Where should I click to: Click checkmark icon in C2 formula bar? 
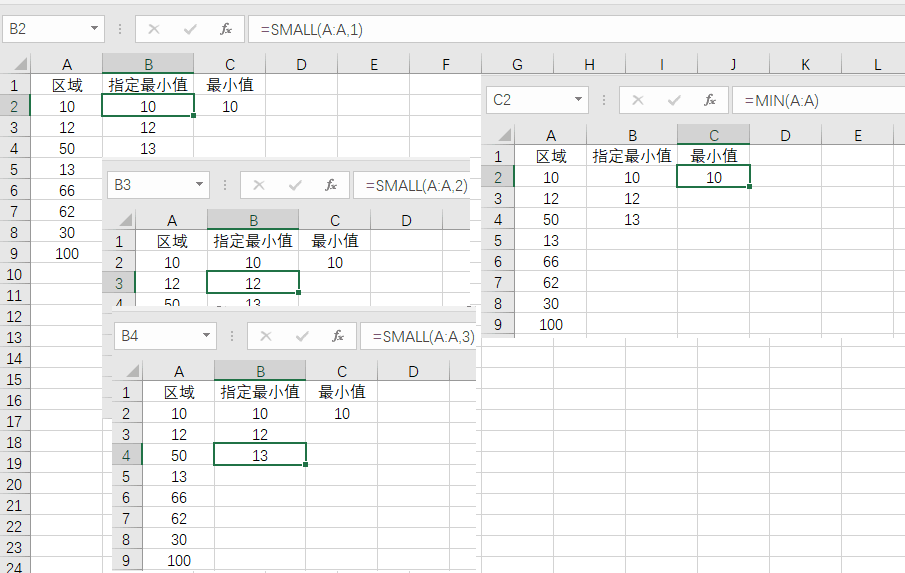pos(674,100)
